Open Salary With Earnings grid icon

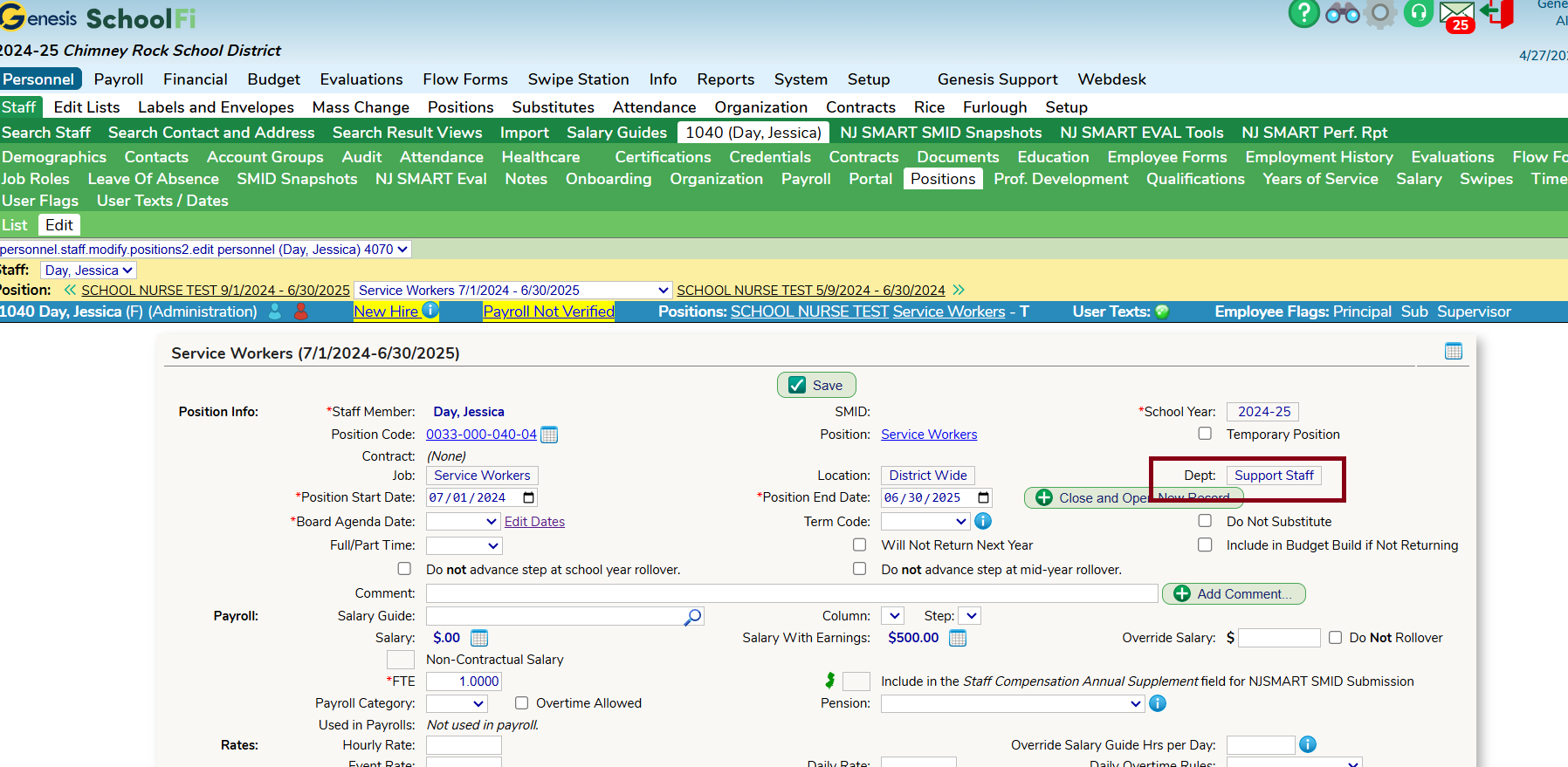958,638
